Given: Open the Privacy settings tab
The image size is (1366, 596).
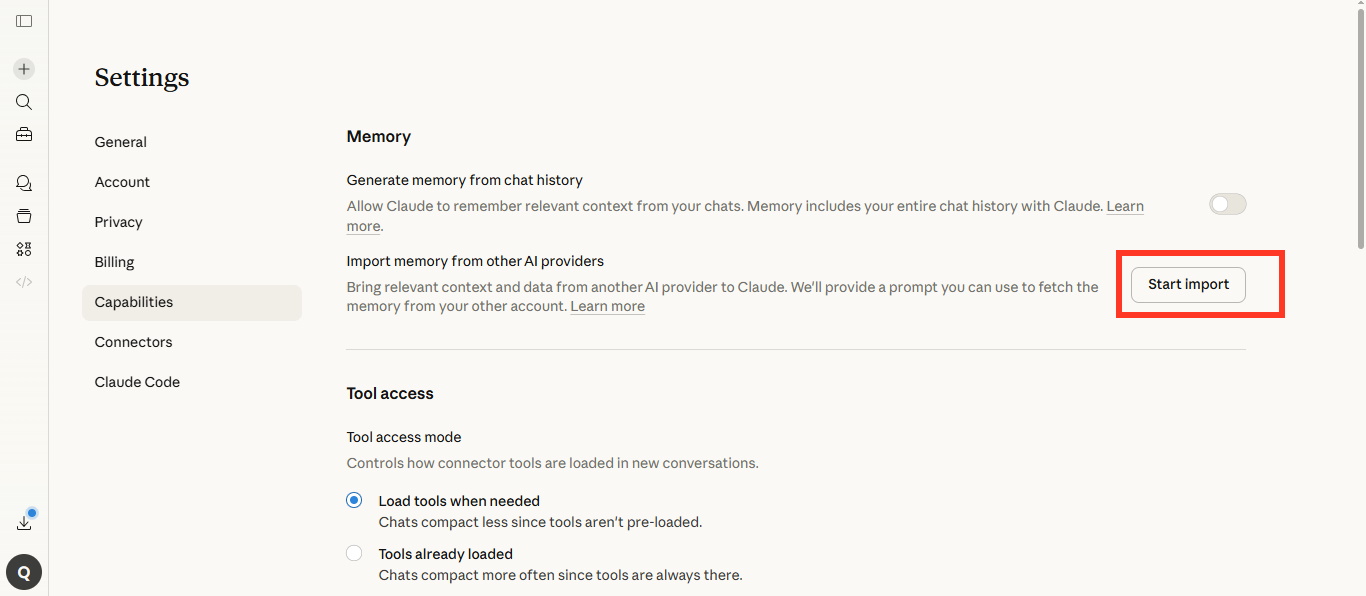Looking at the screenshot, I should coord(119,222).
